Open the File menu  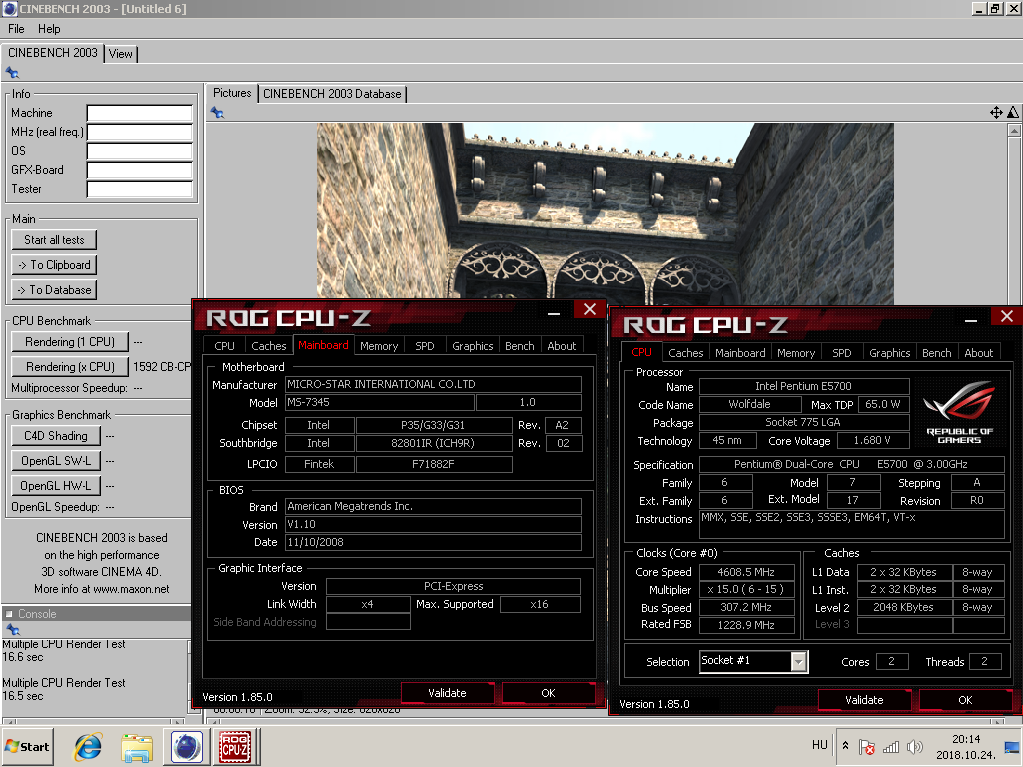(x=16, y=29)
